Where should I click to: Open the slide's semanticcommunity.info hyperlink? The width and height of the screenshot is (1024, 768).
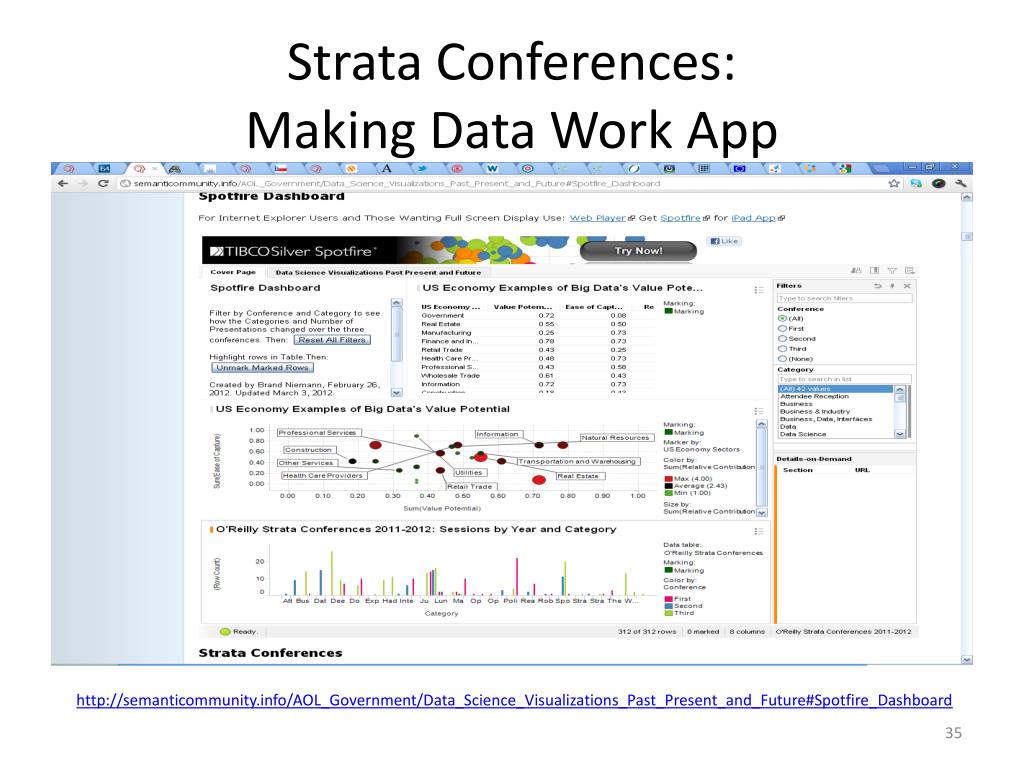pyautogui.click(x=514, y=700)
